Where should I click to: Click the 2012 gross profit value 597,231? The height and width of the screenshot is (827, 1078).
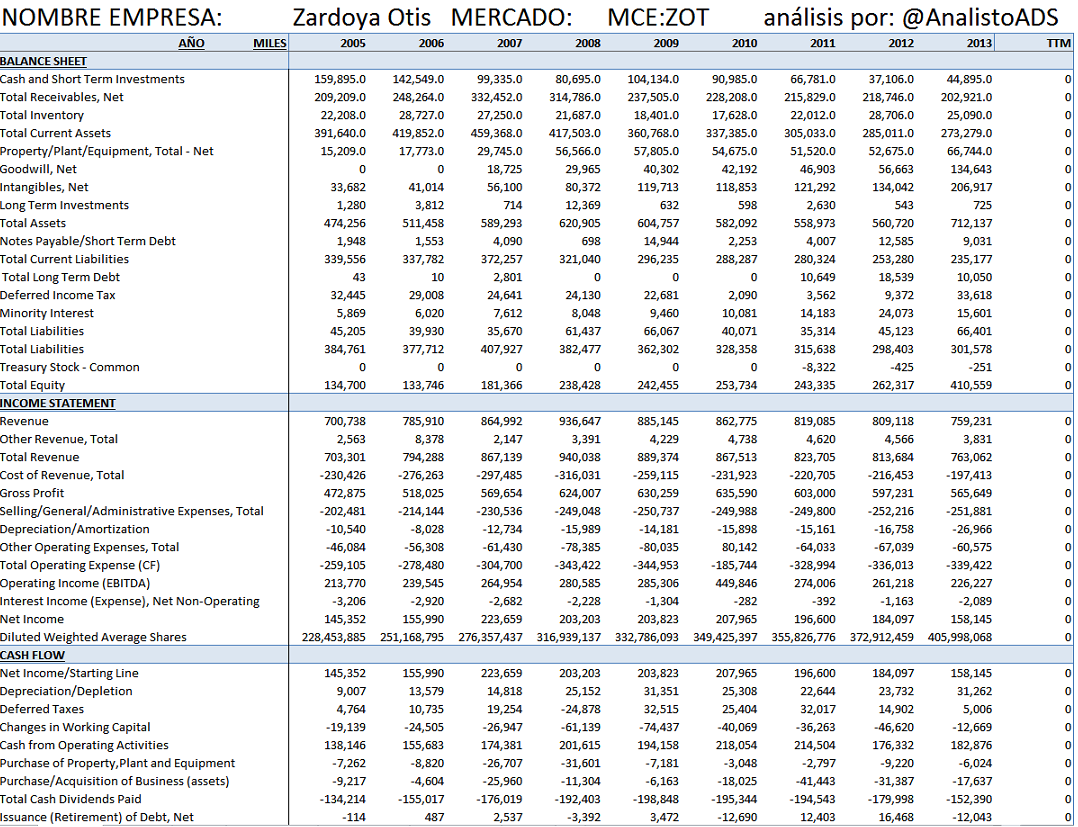click(x=893, y=493)
